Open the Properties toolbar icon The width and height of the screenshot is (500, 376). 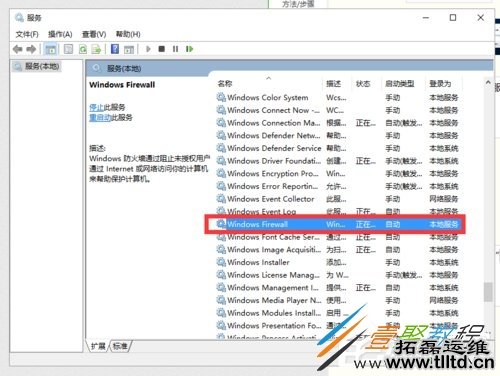(x=68, y=49)
